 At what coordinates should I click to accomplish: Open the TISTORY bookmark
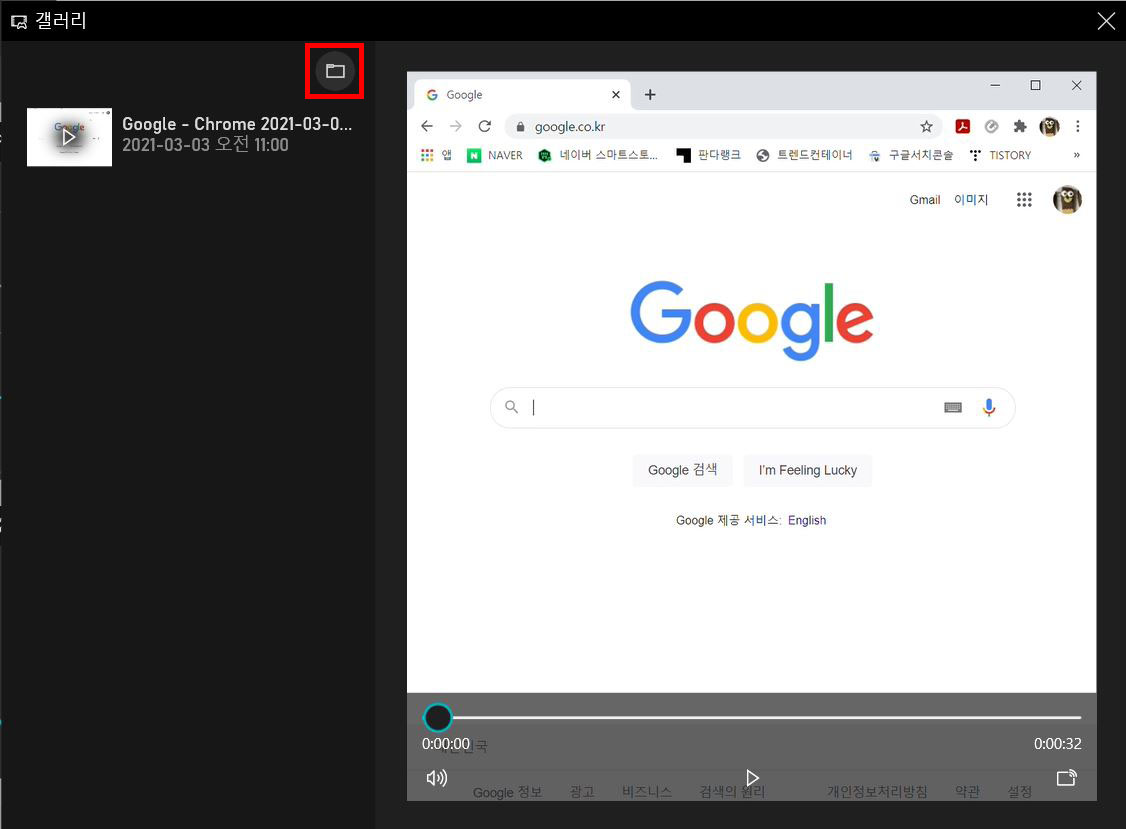point(1000,155)
